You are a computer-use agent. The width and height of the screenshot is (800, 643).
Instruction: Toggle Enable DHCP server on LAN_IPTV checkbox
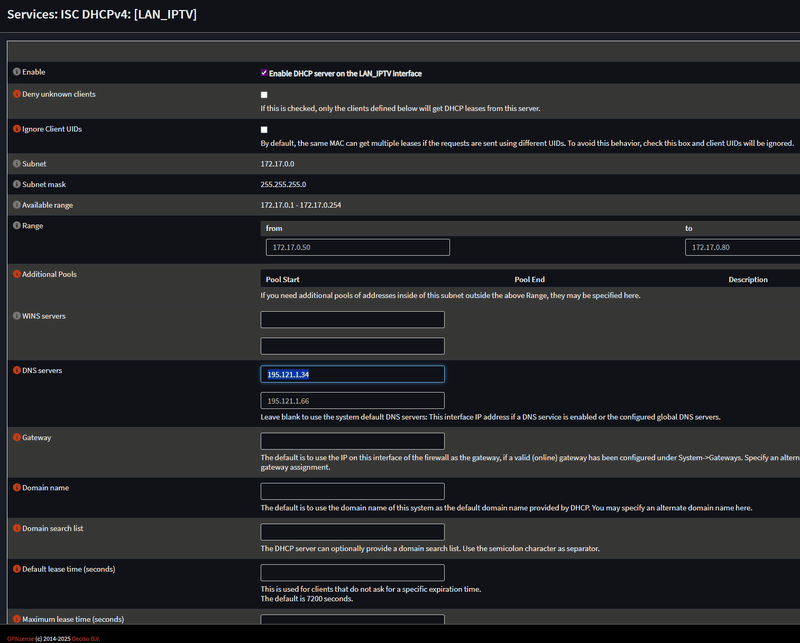[x=264, y=73]
